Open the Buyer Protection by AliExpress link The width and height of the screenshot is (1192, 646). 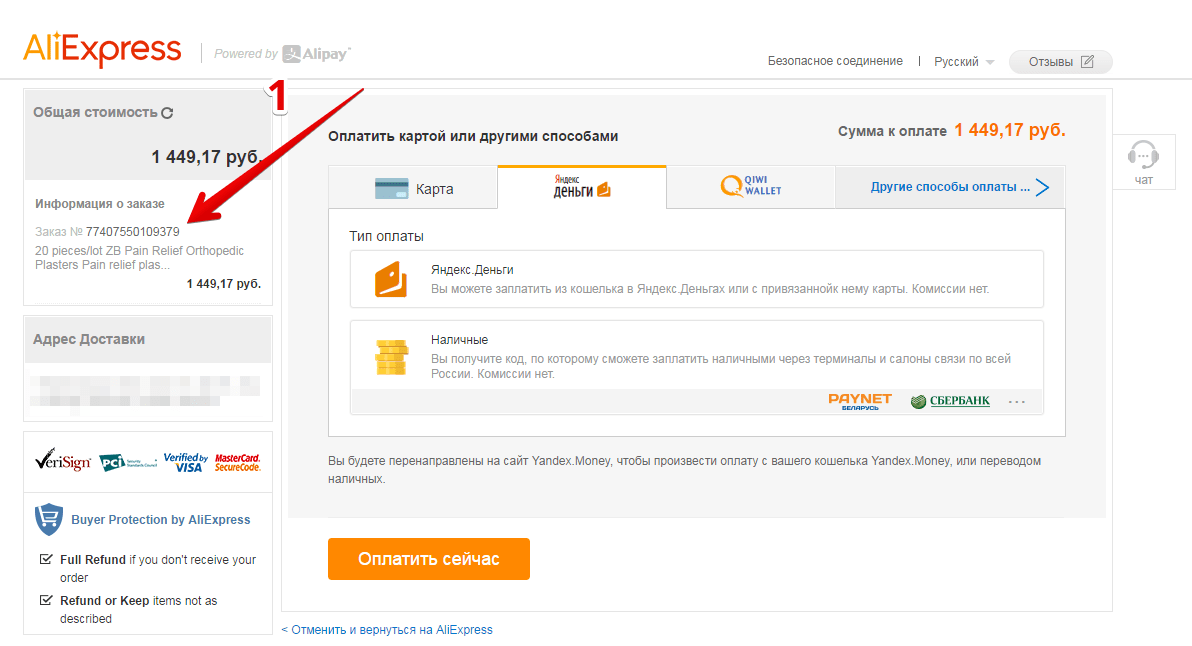[x=160, y=520]
